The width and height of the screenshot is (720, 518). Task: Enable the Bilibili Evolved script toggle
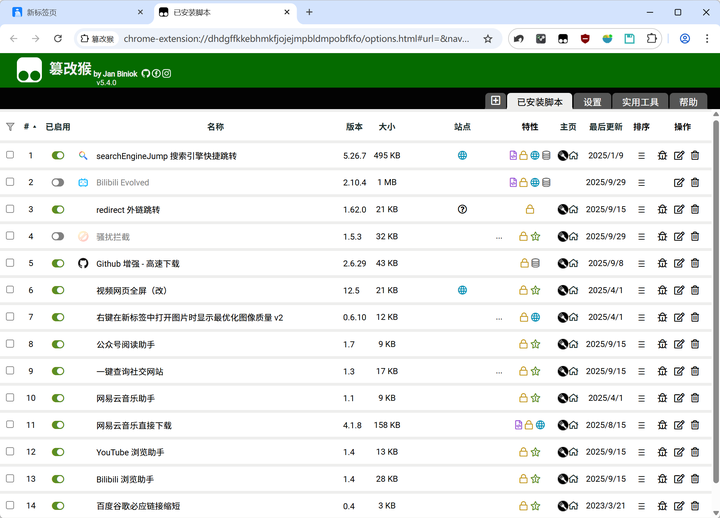(x=58, y=182)
